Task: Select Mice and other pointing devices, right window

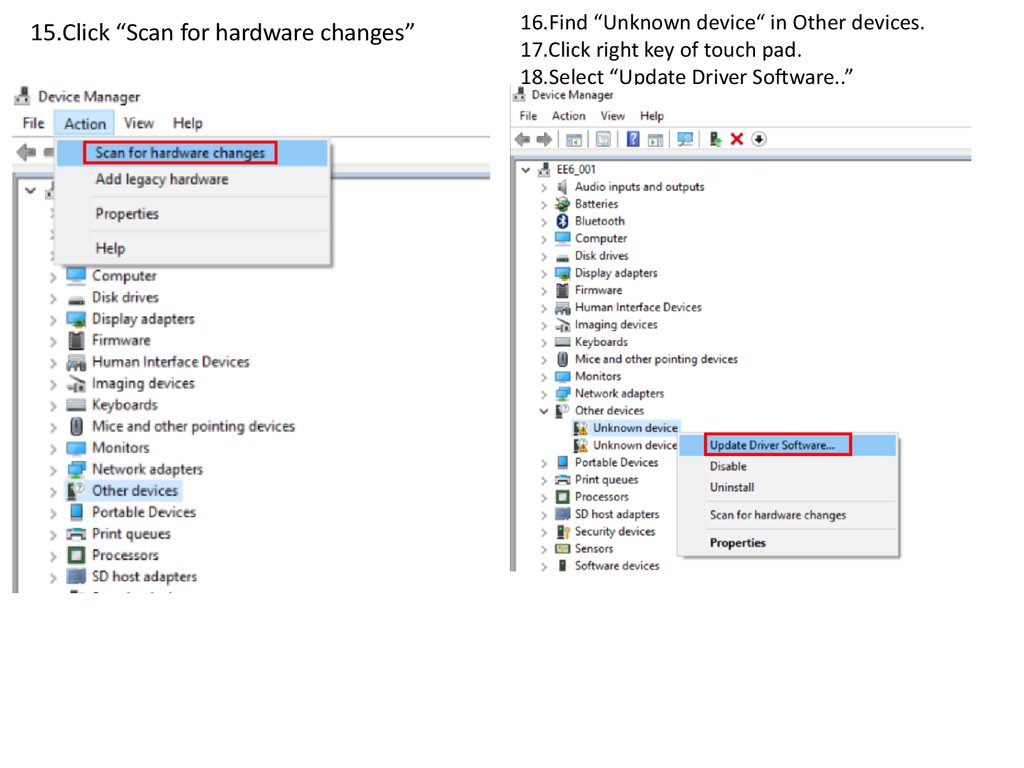Action: tap(656, 359)
